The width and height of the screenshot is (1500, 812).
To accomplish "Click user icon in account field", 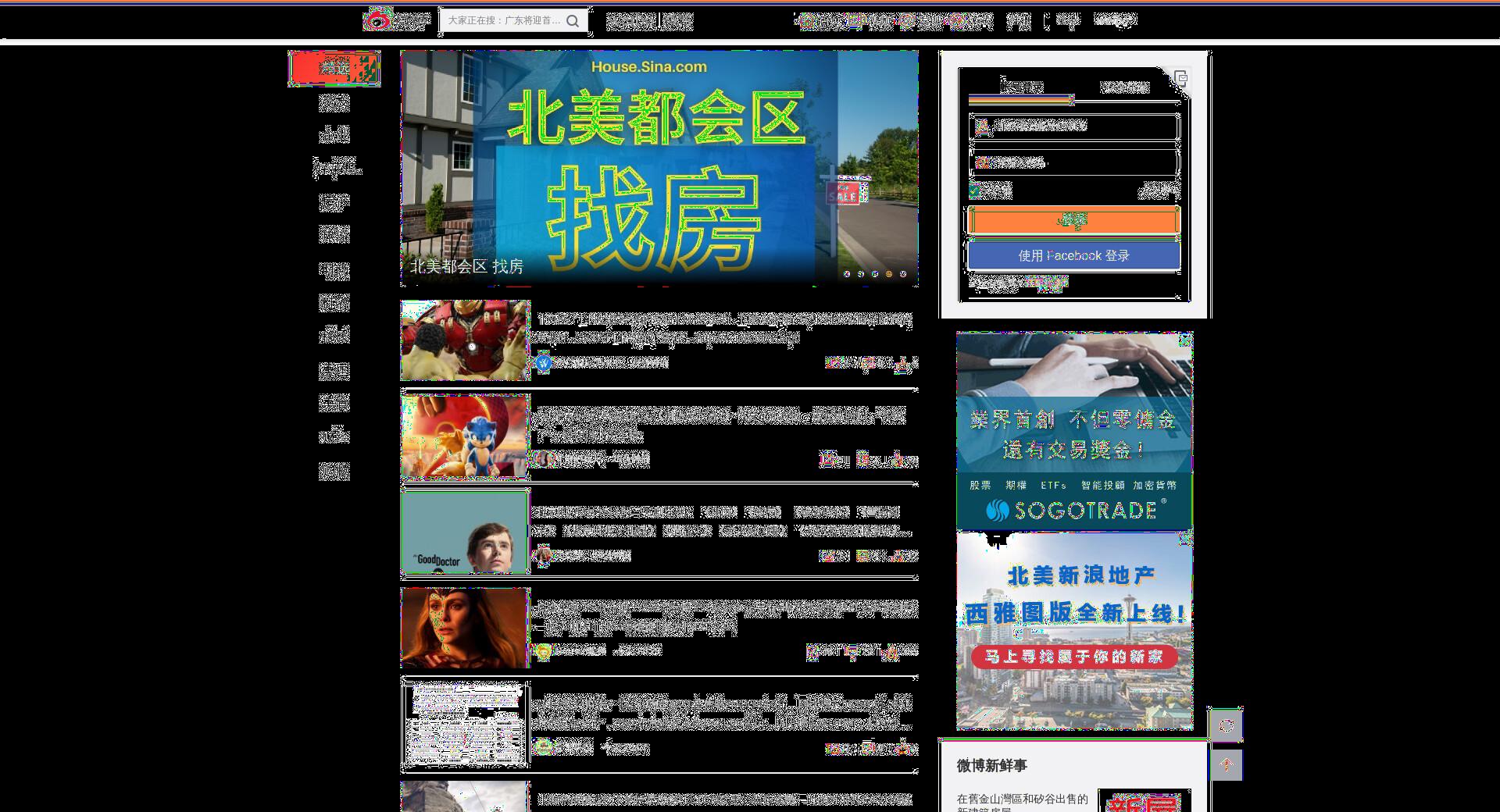I will coord(982,126).
